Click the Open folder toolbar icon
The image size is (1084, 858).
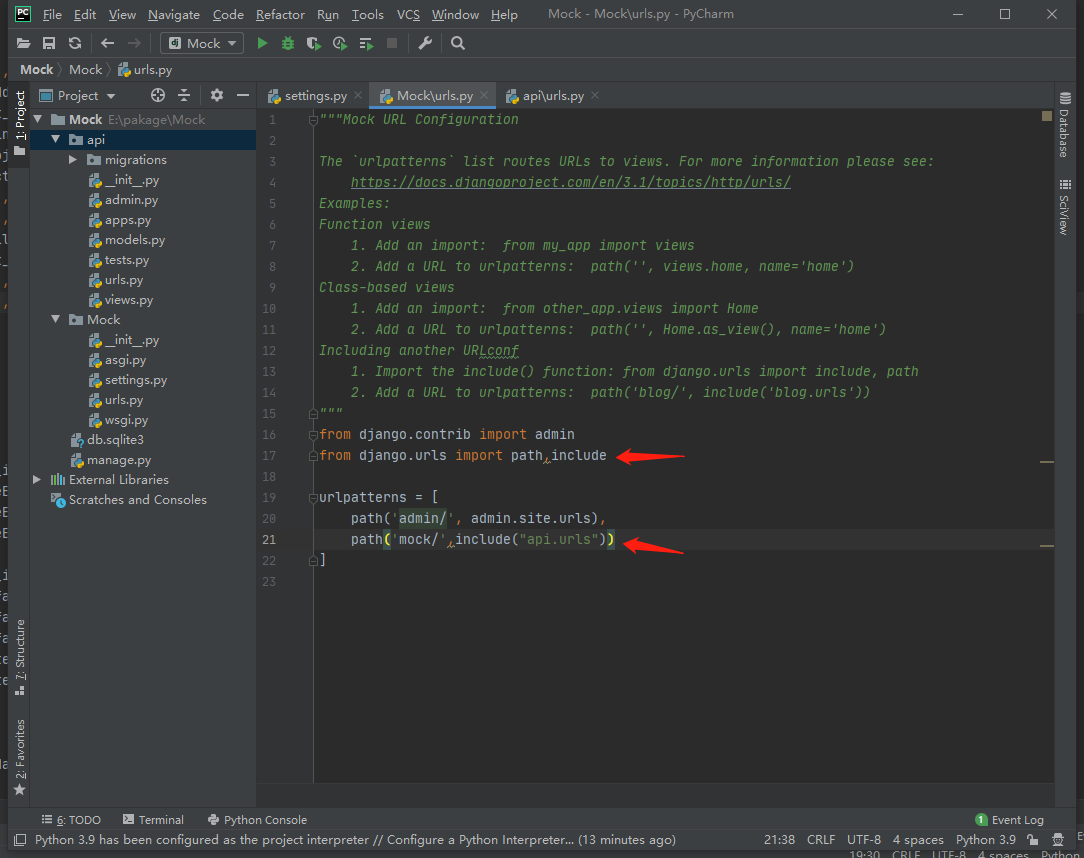coord(24,44)
